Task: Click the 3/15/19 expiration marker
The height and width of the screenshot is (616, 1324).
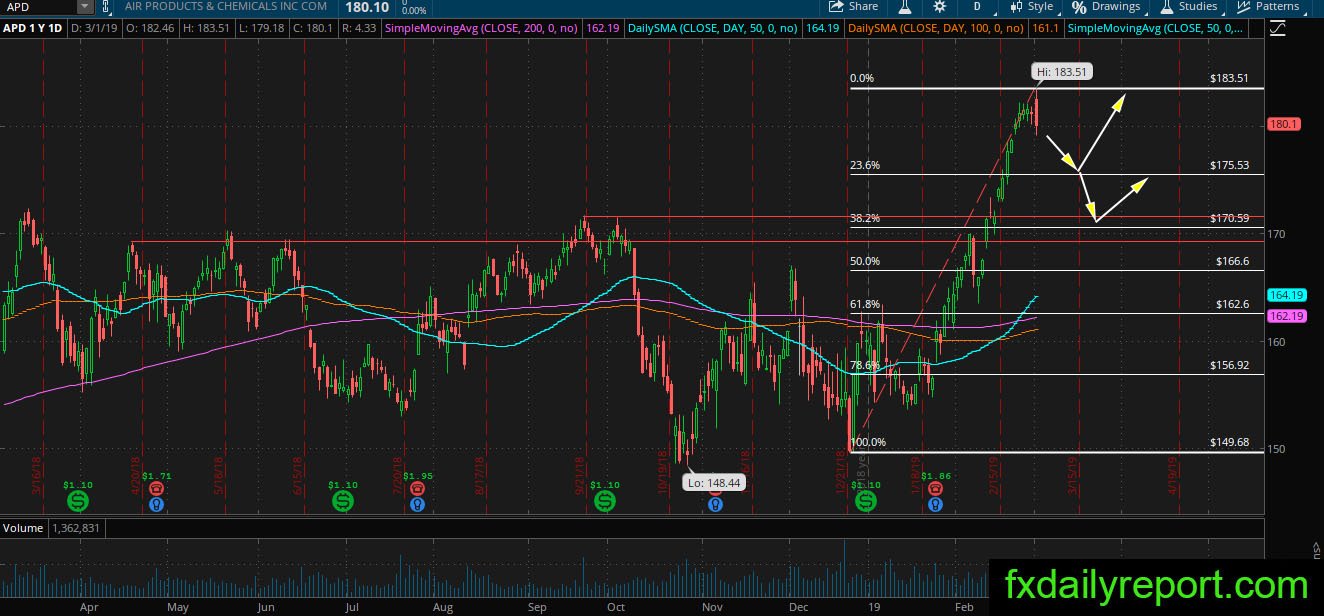Action: (x=1073, y=475)
